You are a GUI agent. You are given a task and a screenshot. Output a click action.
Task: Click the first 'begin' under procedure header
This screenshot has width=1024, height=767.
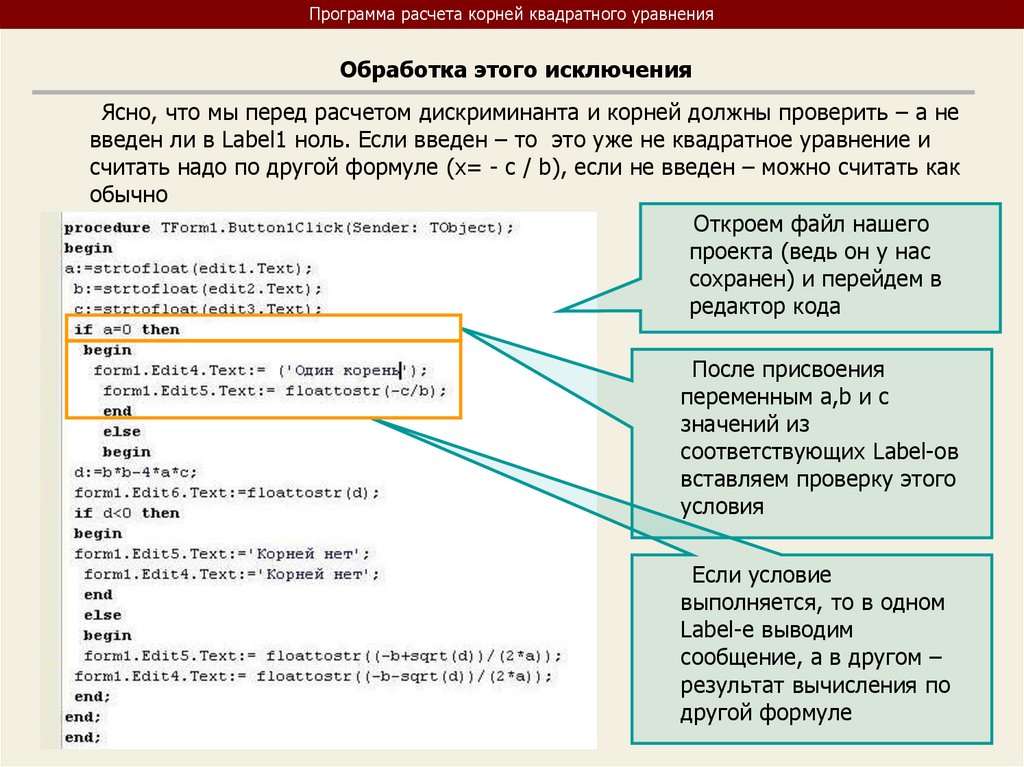[x=88, y=248]
